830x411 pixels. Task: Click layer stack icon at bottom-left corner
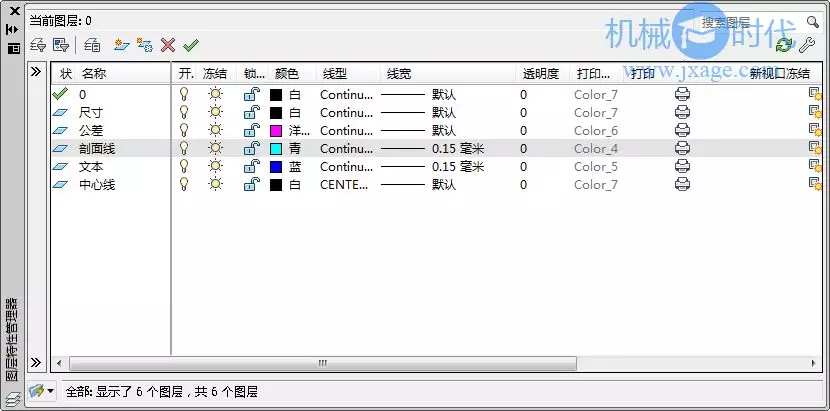point(13,398)
